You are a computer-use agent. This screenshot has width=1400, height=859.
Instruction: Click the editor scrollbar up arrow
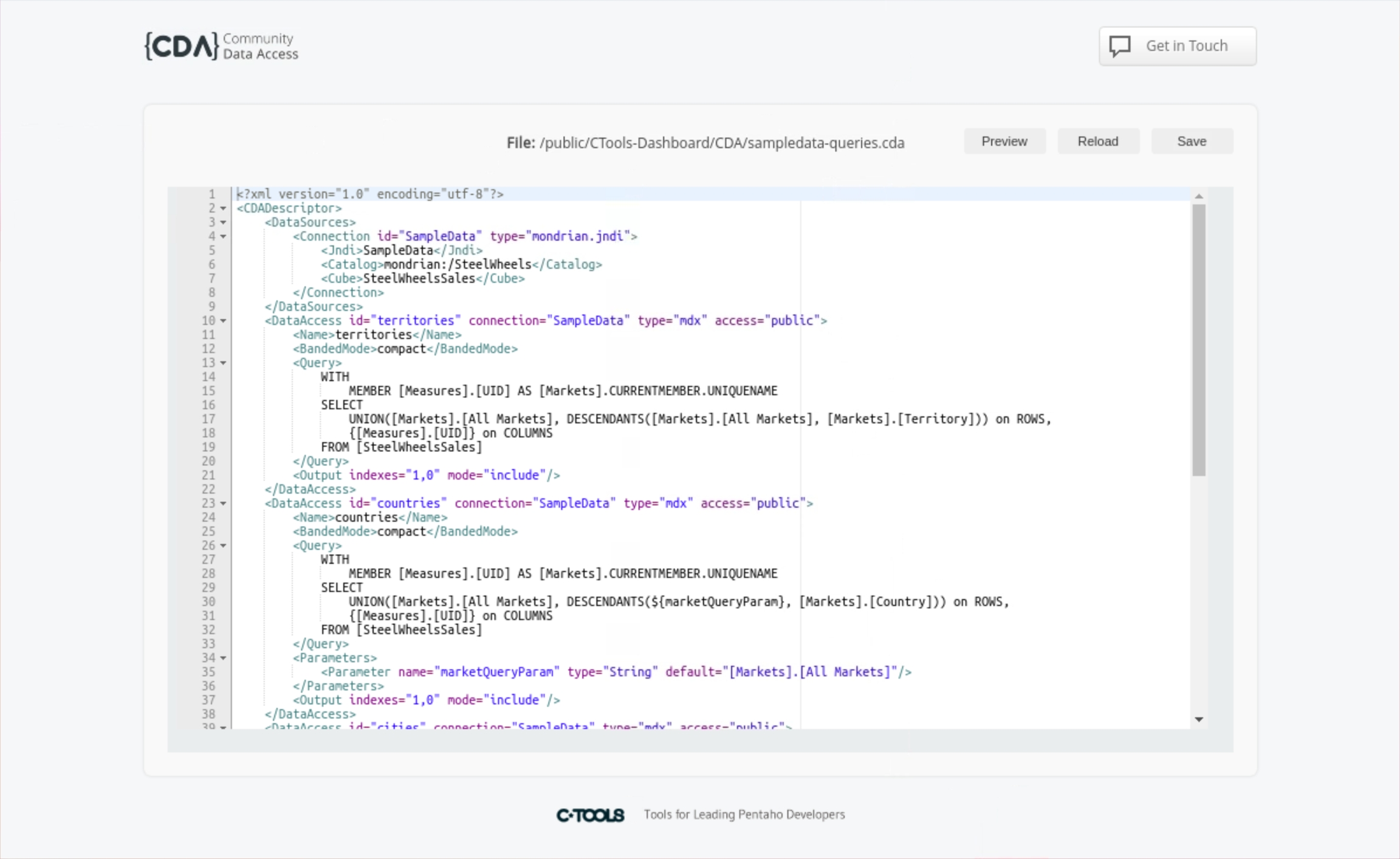tap(1198, 196)
